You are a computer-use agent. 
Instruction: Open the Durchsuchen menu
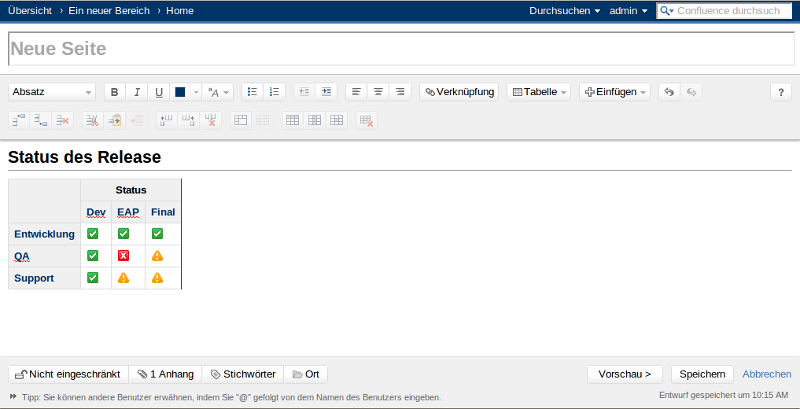(564, 11)
